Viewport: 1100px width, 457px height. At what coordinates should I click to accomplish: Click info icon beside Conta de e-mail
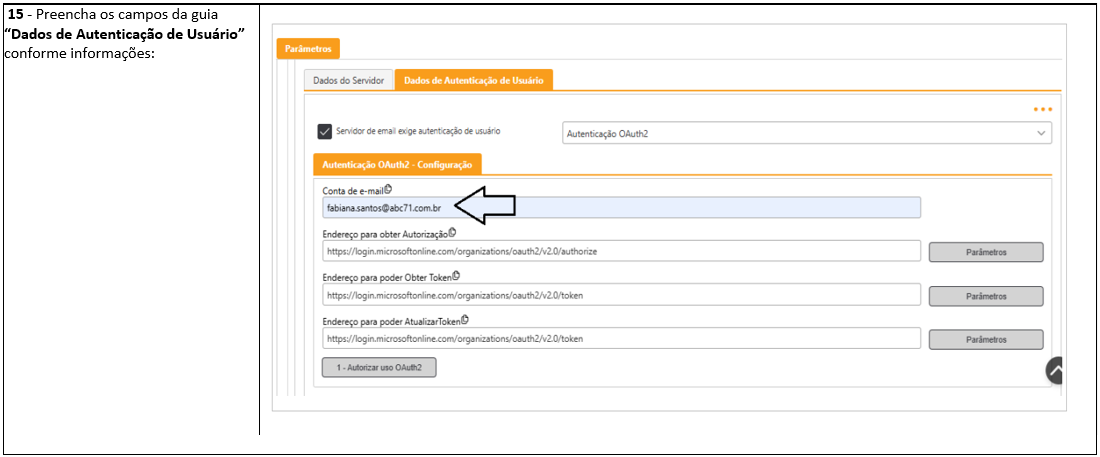[x=388, y=189]
